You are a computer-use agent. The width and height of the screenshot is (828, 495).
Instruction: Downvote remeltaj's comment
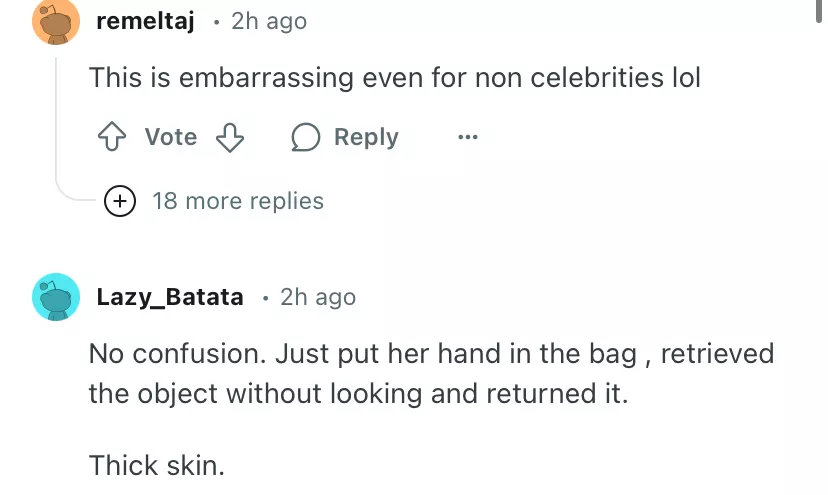tap(231, 137)
